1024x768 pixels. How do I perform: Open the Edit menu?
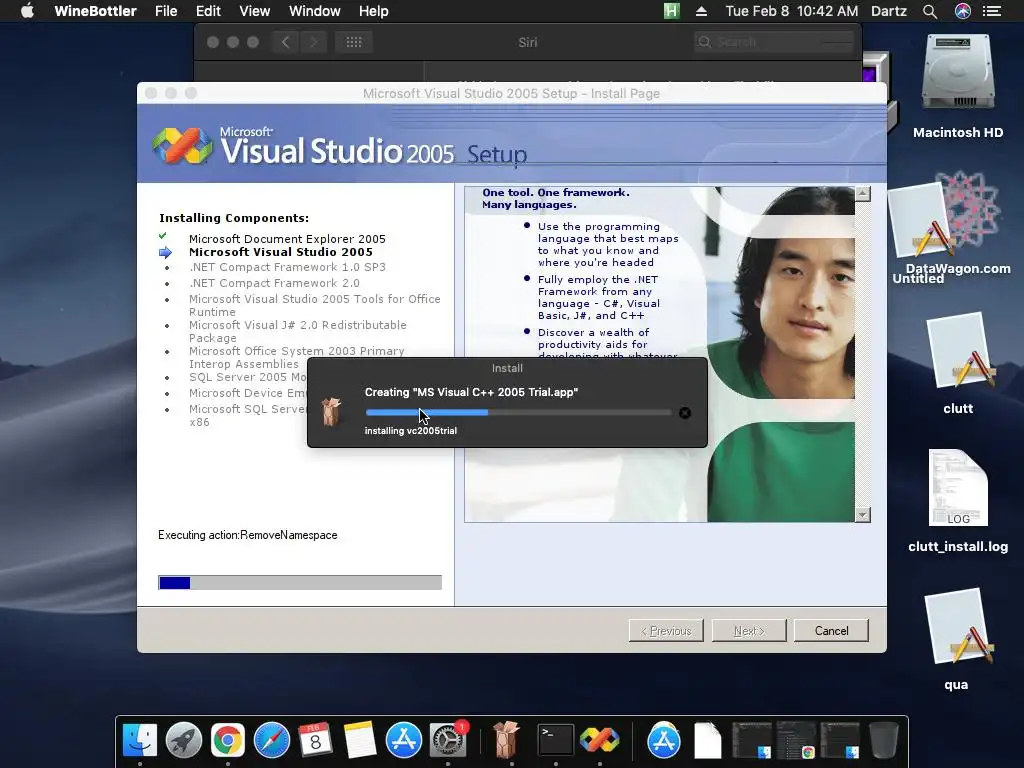(208, 11)
